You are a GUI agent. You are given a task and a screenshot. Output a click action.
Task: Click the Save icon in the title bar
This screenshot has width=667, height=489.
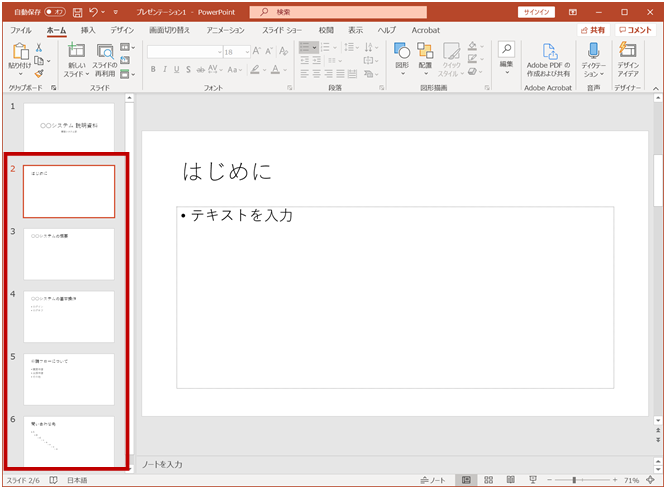click(x=77, y=12)
